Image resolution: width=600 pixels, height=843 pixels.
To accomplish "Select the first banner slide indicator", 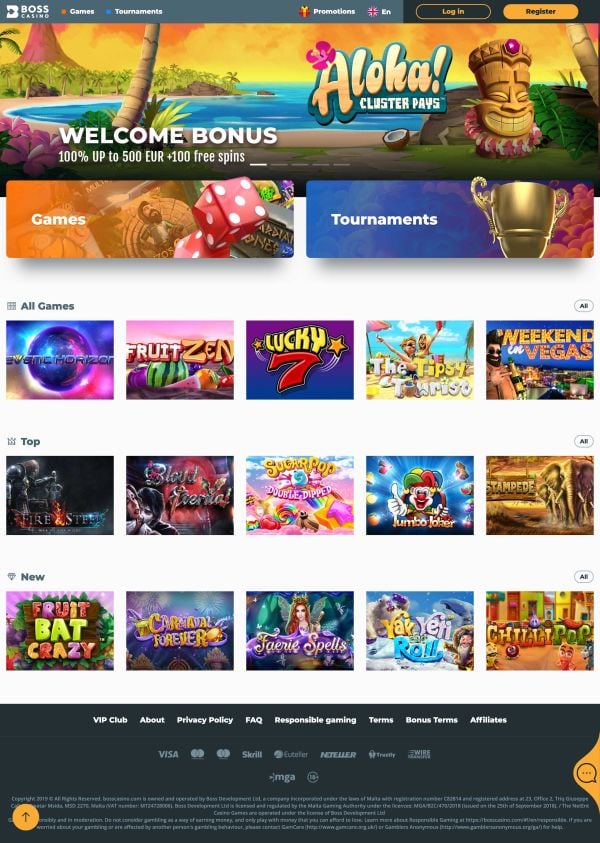I will [x=258, y=165].
